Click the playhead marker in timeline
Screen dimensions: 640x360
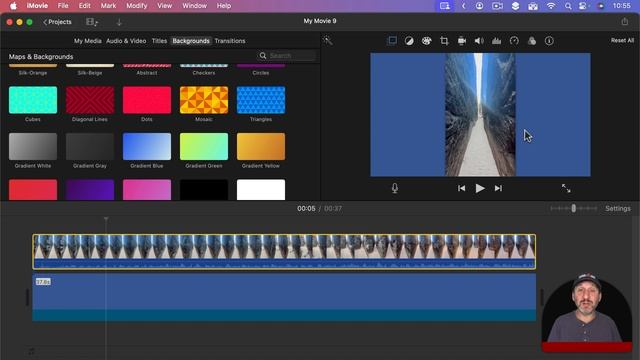pos(106,219)
